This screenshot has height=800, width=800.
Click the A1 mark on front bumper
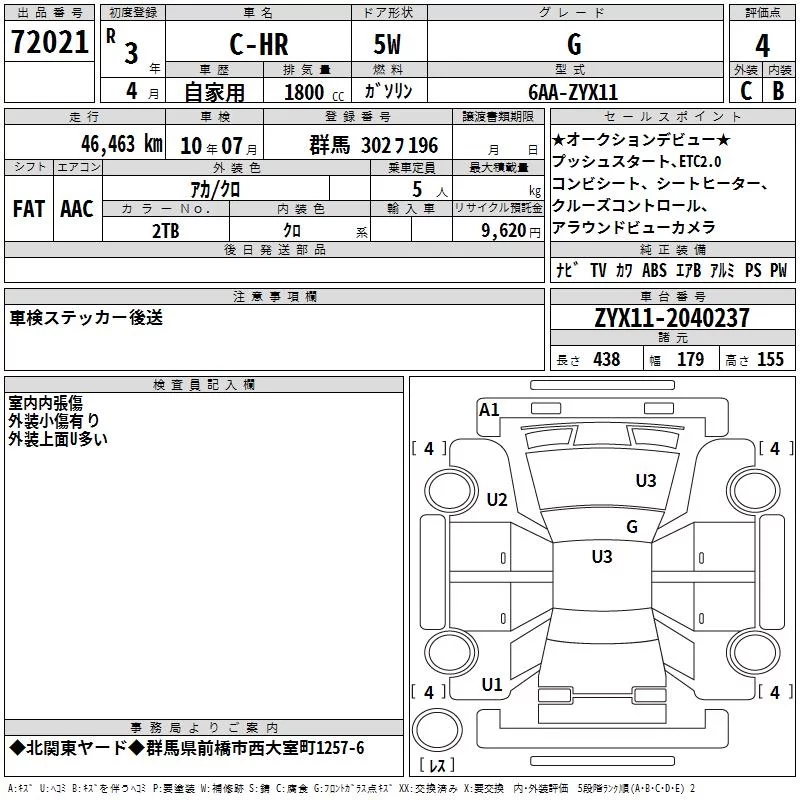click(x=489, y=410)
